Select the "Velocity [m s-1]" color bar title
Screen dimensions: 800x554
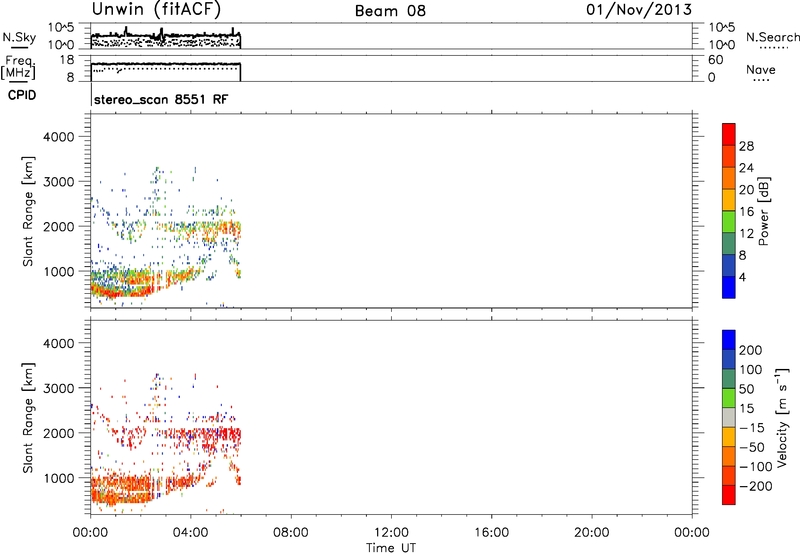(x=782, y=417)
